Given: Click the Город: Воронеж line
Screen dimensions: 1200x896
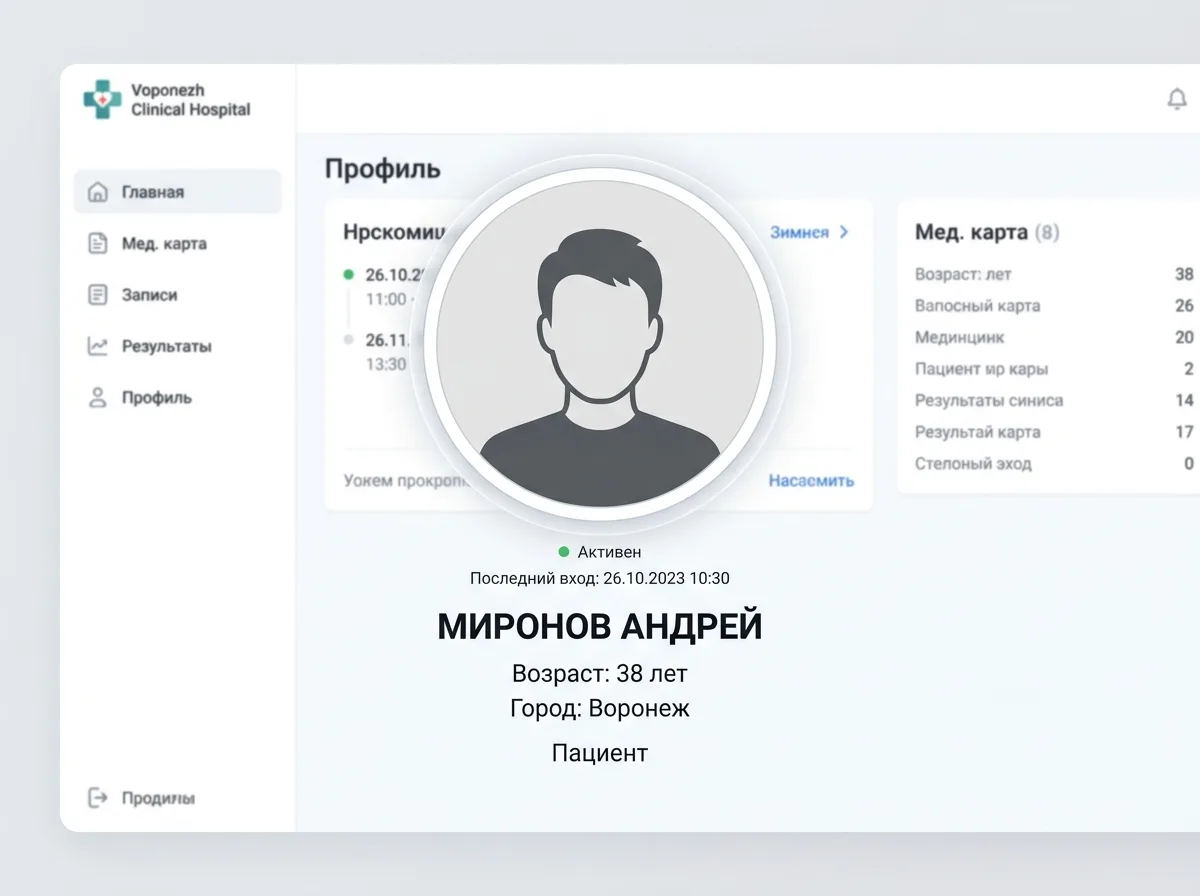Looking at the screenshot, I should [600, 708].
